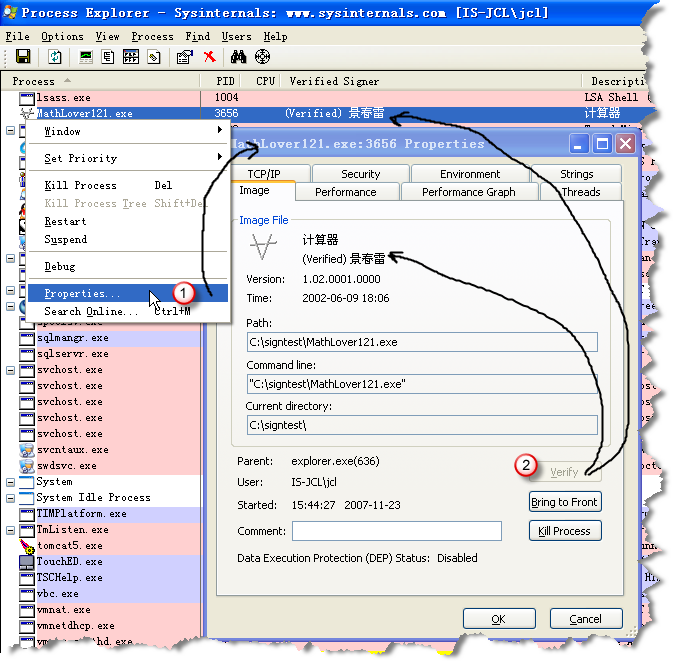Click the tomcat5.exe process icon
This screenshot has width=673, height=661.
click(x=27, y=546)
